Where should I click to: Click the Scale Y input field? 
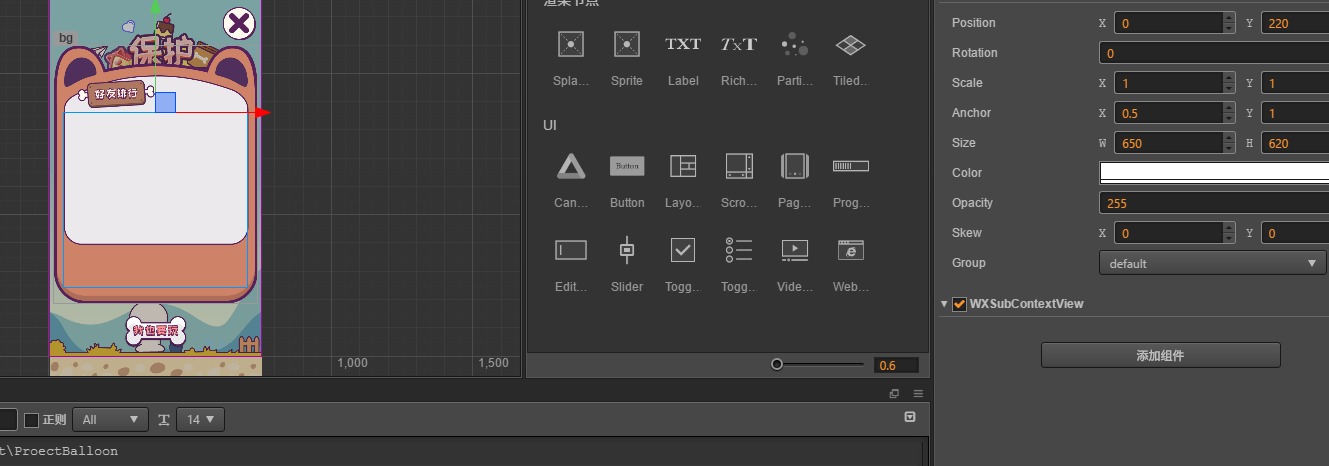(x=1295, y=83)
